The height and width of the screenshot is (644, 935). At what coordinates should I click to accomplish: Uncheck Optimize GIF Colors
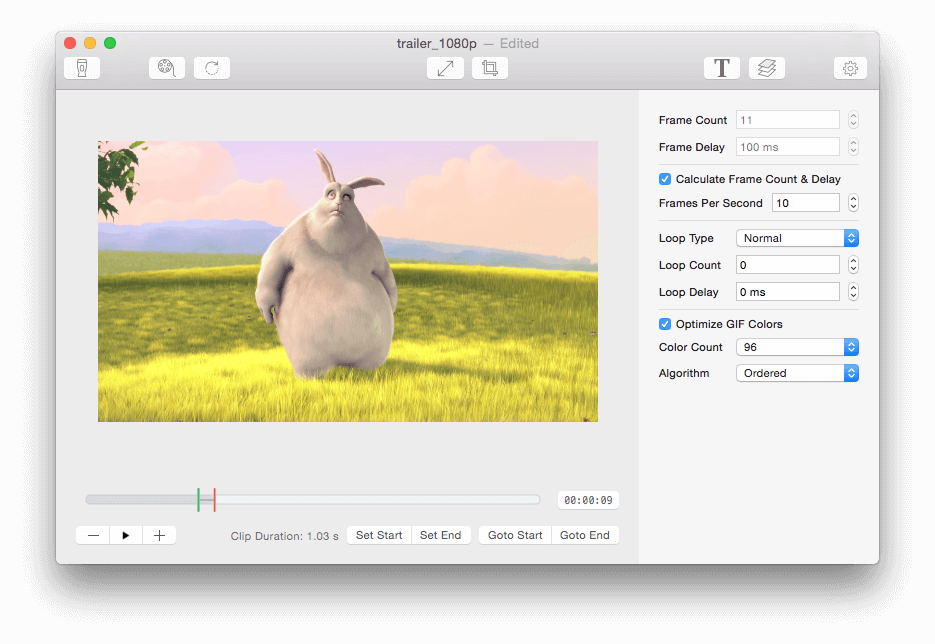click(664, 323)
